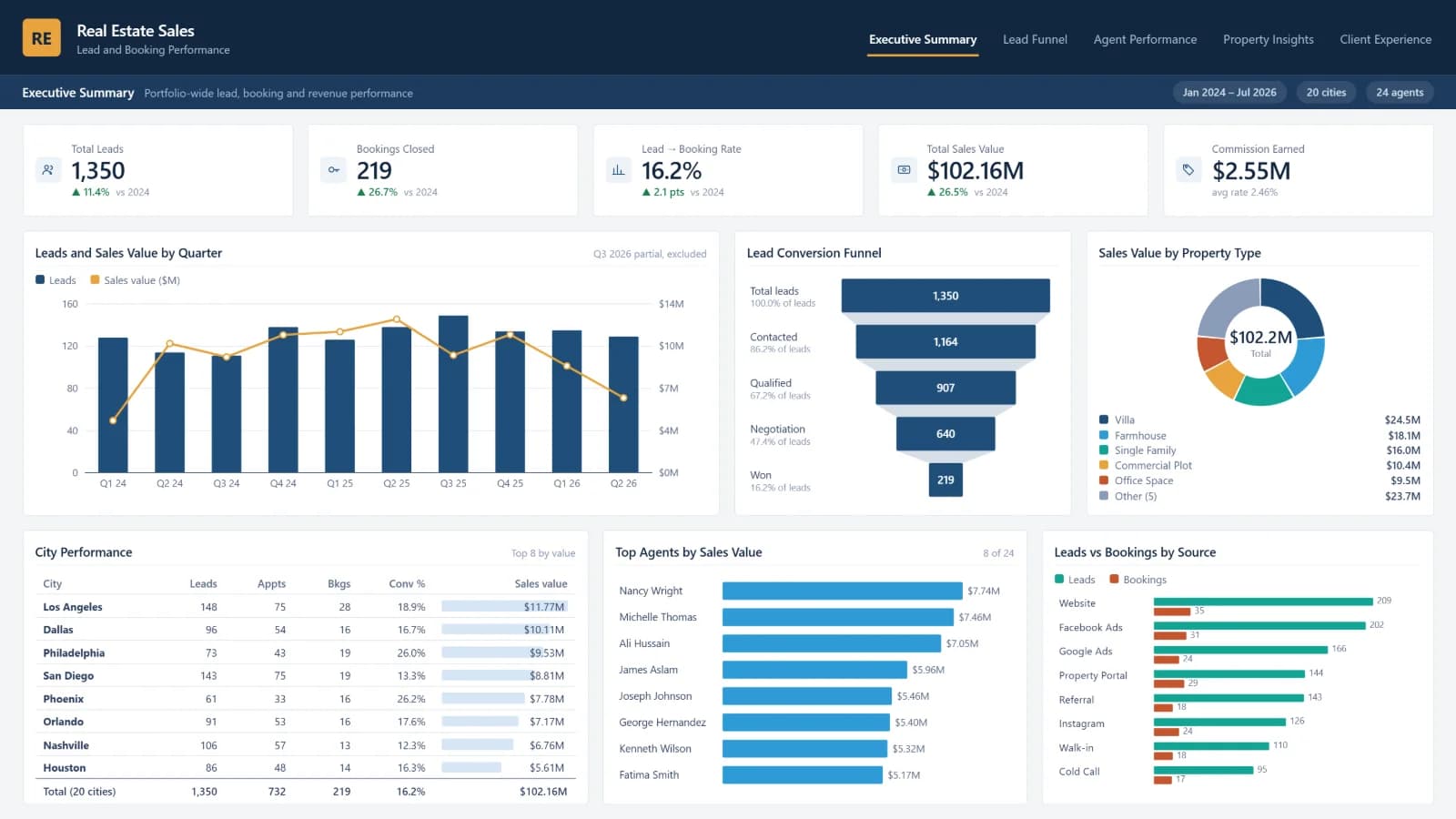1456x819 pixels.
Task: Click Ali Hussain's $7.05M value
Action: [962, 643]
